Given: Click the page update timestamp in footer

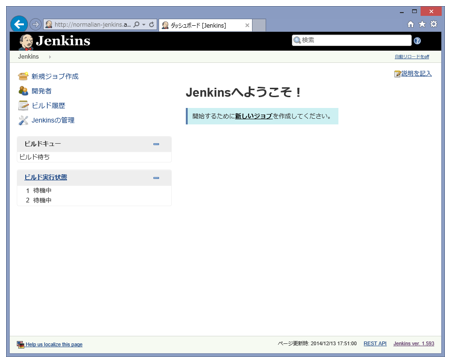Looking at the screenshot, I should coord(317,343).
